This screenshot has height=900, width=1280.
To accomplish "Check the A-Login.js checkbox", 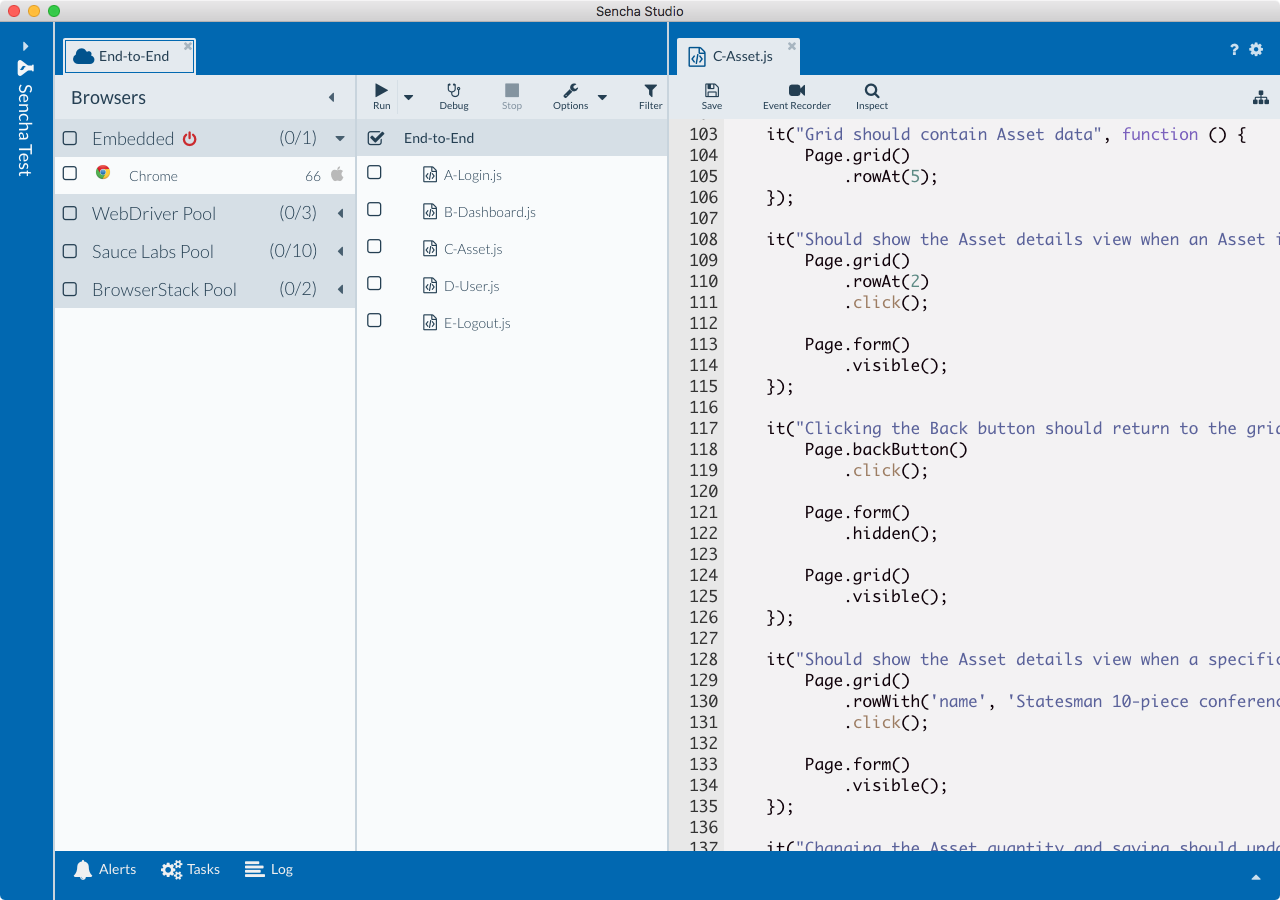I will coord(374,173).
